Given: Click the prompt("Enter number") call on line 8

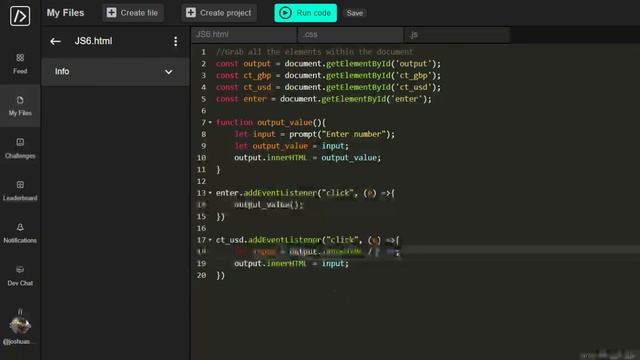Looking at the screenshot, I should [x=340, y=134].
